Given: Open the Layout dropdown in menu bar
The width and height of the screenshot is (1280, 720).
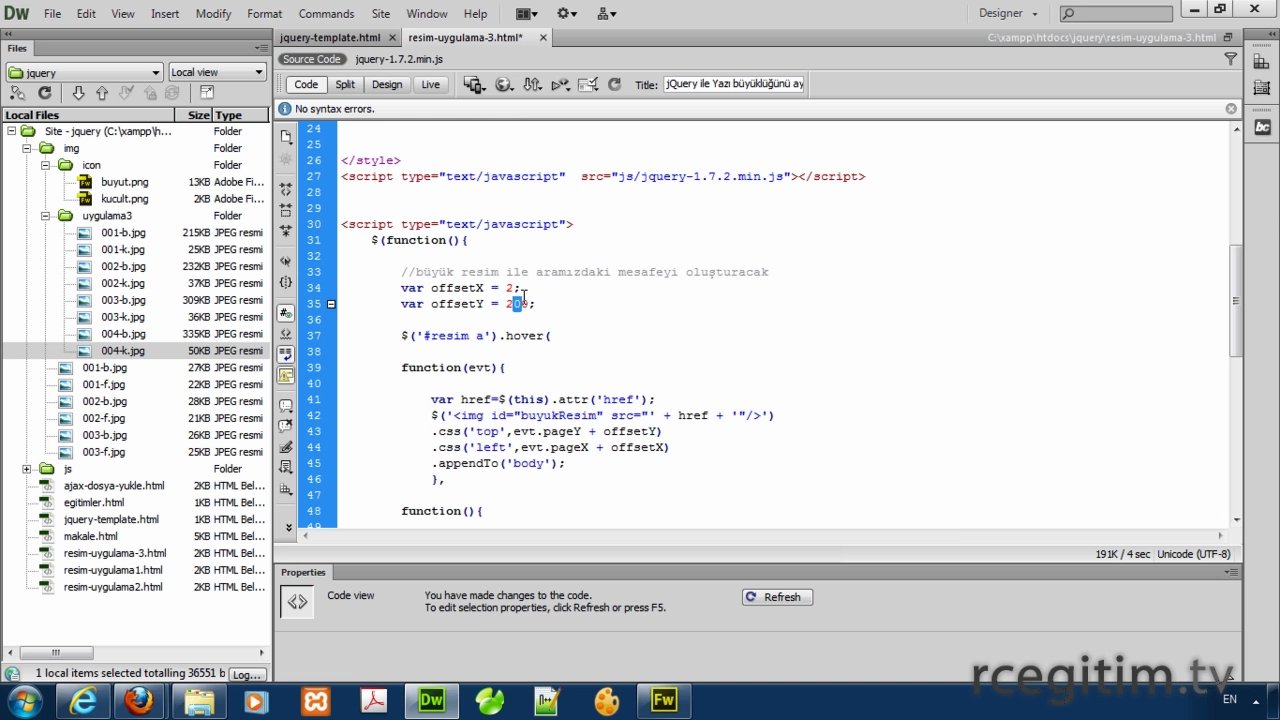Looking at the screenshot, I should coord(526,14).
